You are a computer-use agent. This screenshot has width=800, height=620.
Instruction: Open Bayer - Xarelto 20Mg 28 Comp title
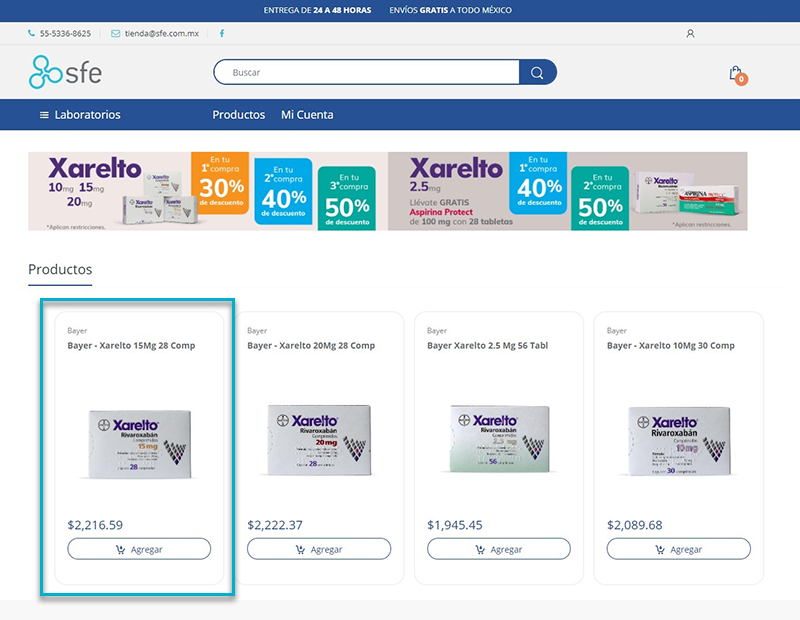[x=311, y=345]
